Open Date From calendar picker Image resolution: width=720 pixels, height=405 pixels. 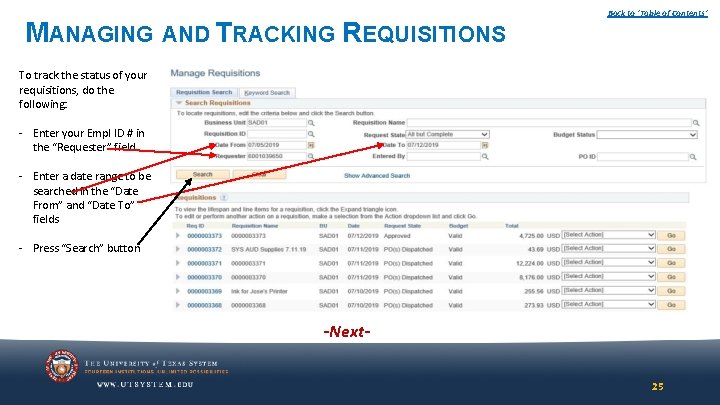point(311,145)
